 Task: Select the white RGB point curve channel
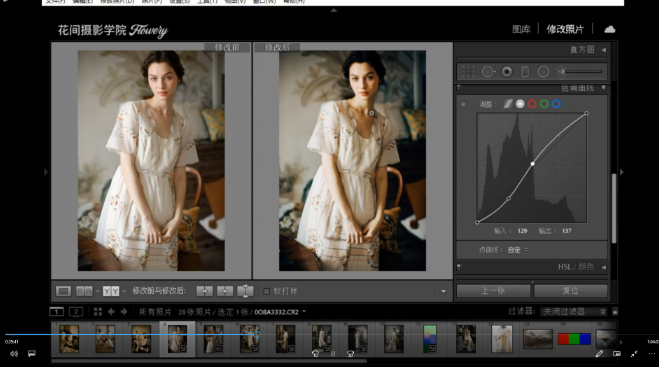520,104
